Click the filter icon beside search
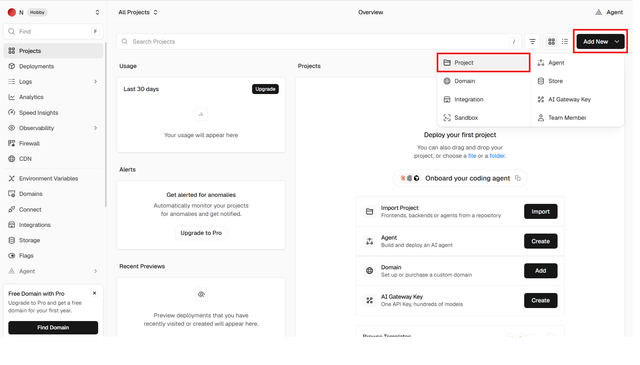 [x=532, y=42]
